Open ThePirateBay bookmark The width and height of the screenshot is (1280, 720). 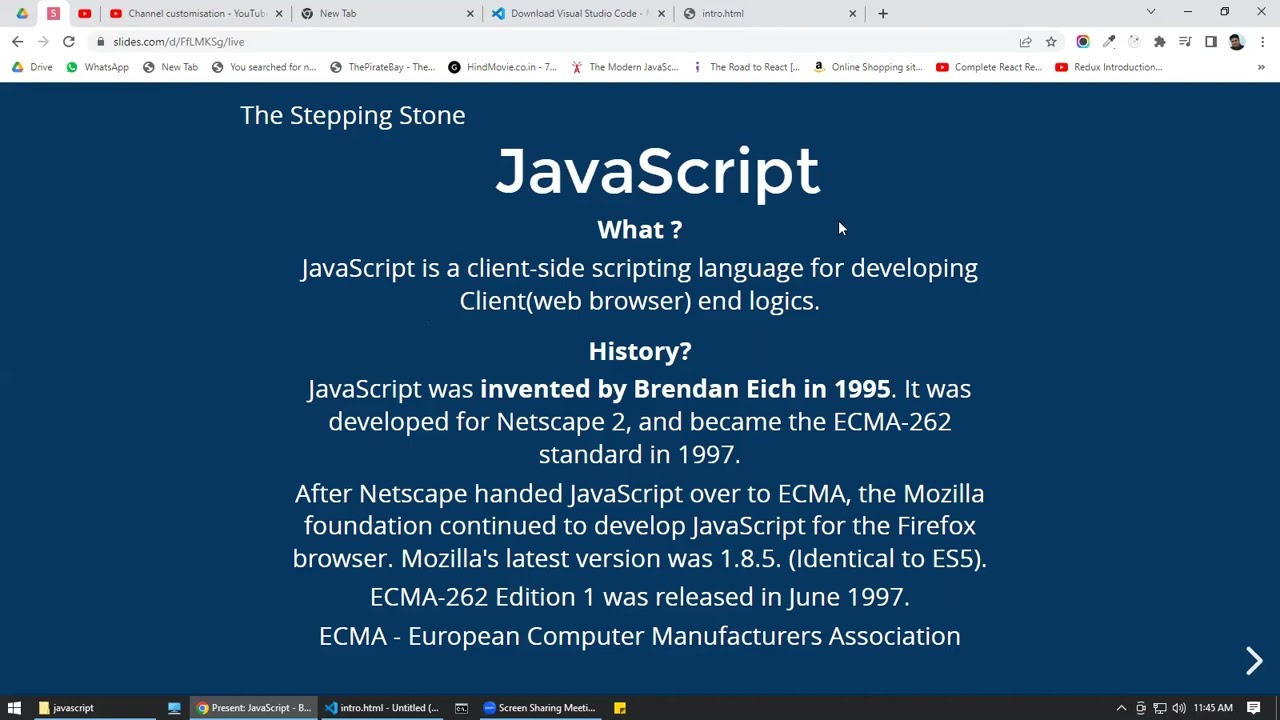[383, 67]
